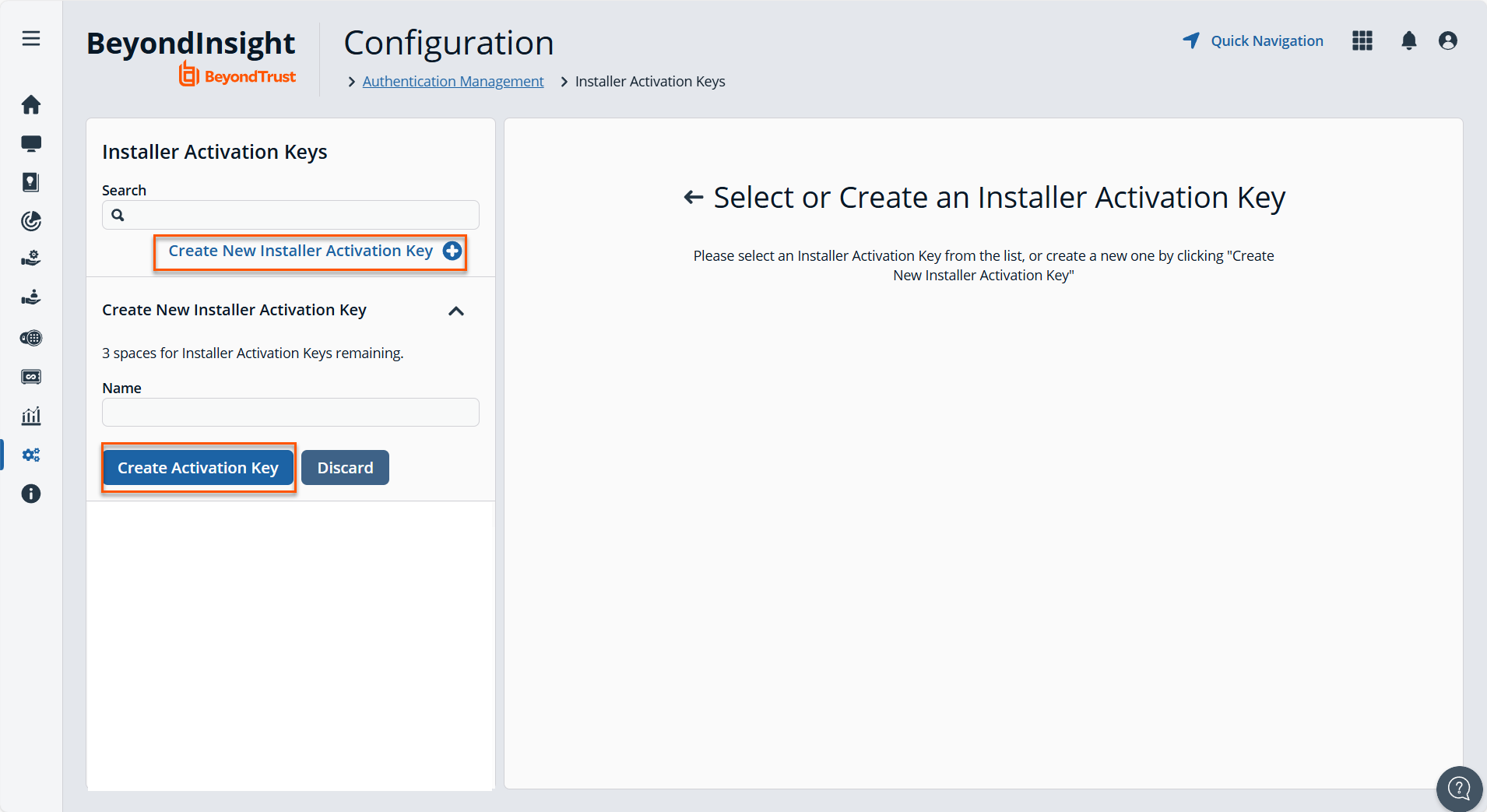Open the hamburger navigation menu
Viewport: 1487px width, 812px height.
click(31, 39)
